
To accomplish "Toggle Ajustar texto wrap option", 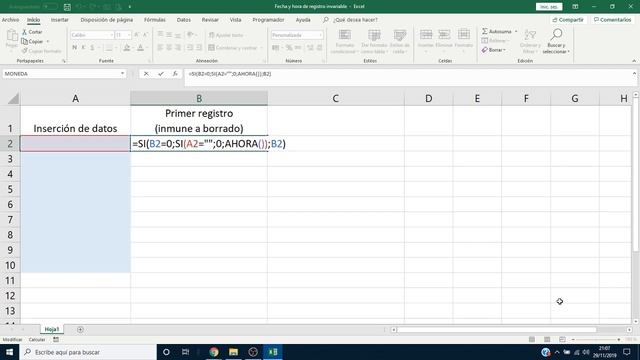I will (x=226, y=36).
